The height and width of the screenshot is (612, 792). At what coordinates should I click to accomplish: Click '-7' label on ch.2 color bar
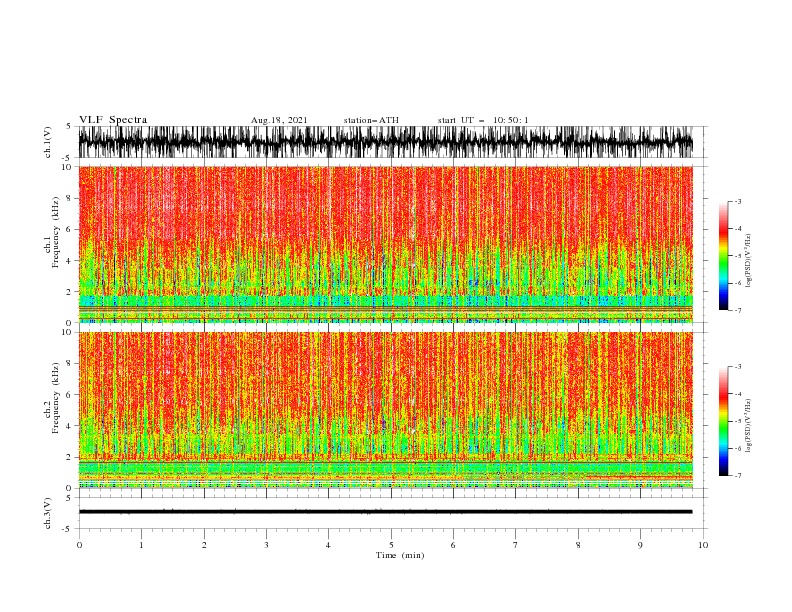tap(737, 476)
